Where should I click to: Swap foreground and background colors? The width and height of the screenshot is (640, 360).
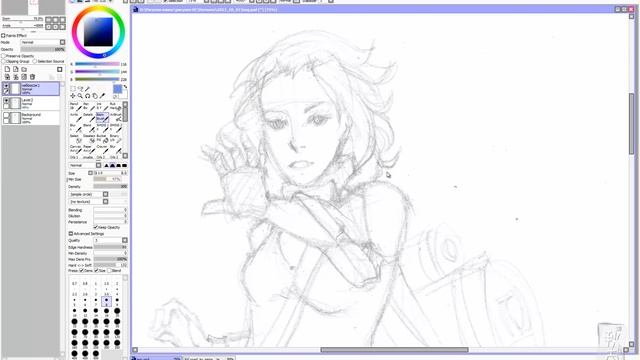tap(125, 87)
